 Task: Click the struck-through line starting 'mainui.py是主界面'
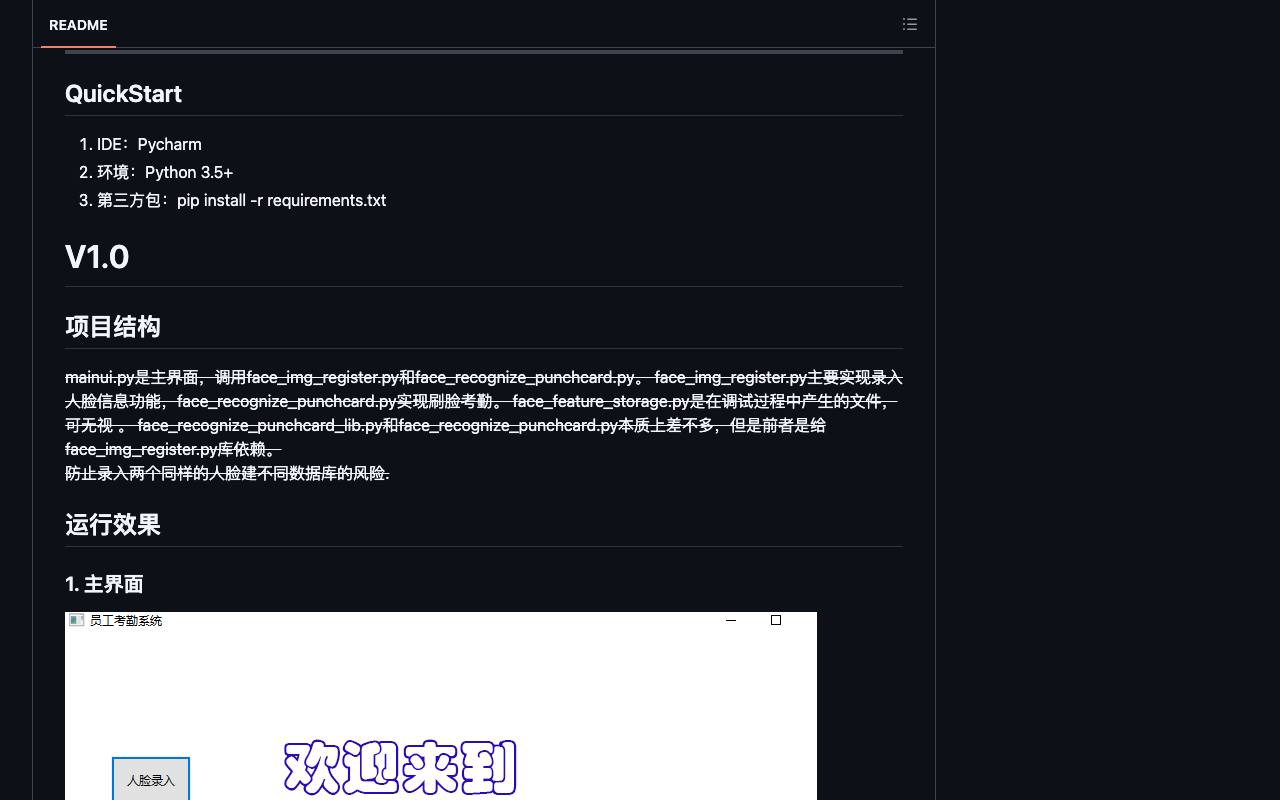point(484,377)
